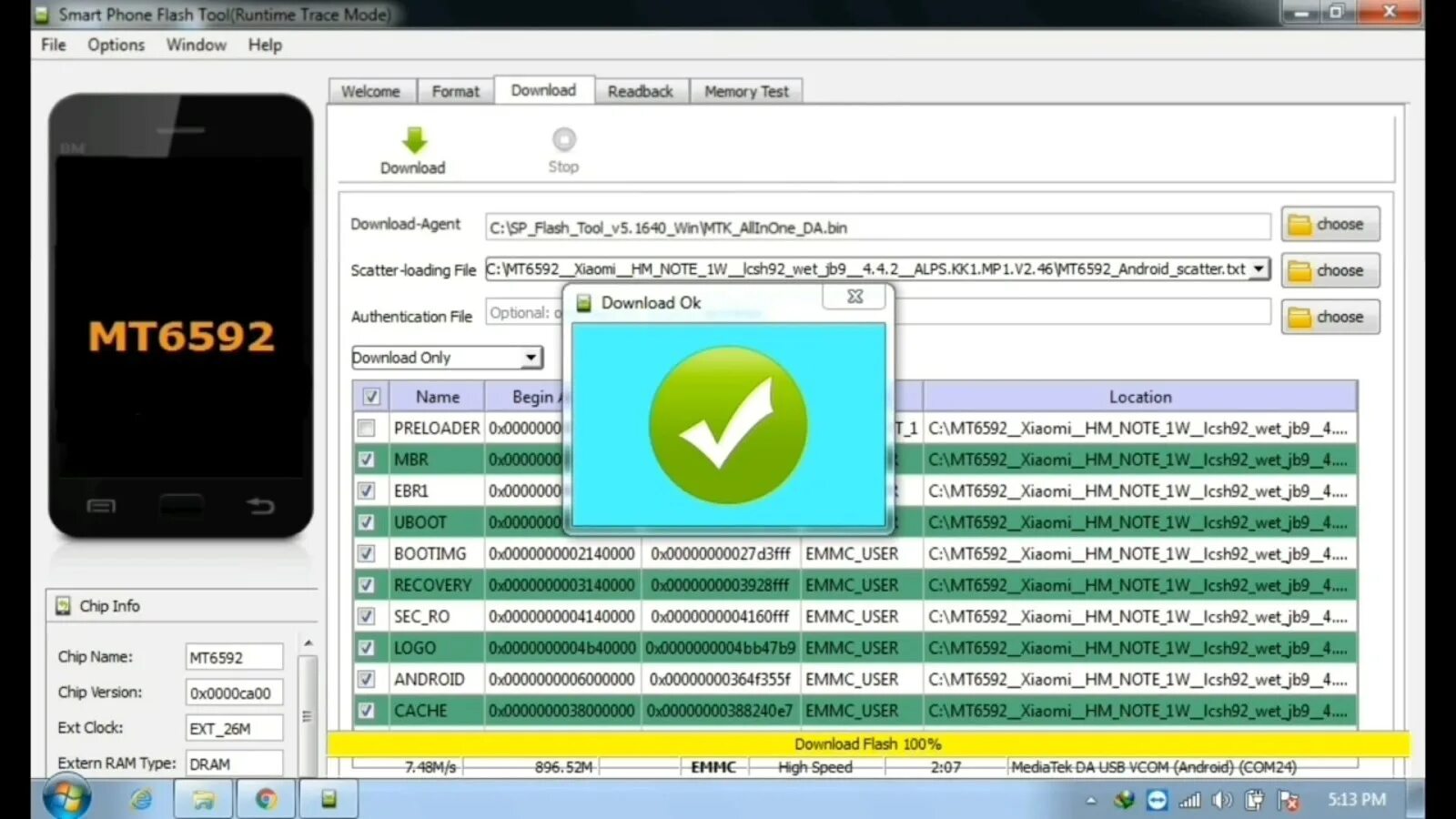Click the green checkmark in Download Ok dialog
The image size is (1456, 819).
coord(728,425)
